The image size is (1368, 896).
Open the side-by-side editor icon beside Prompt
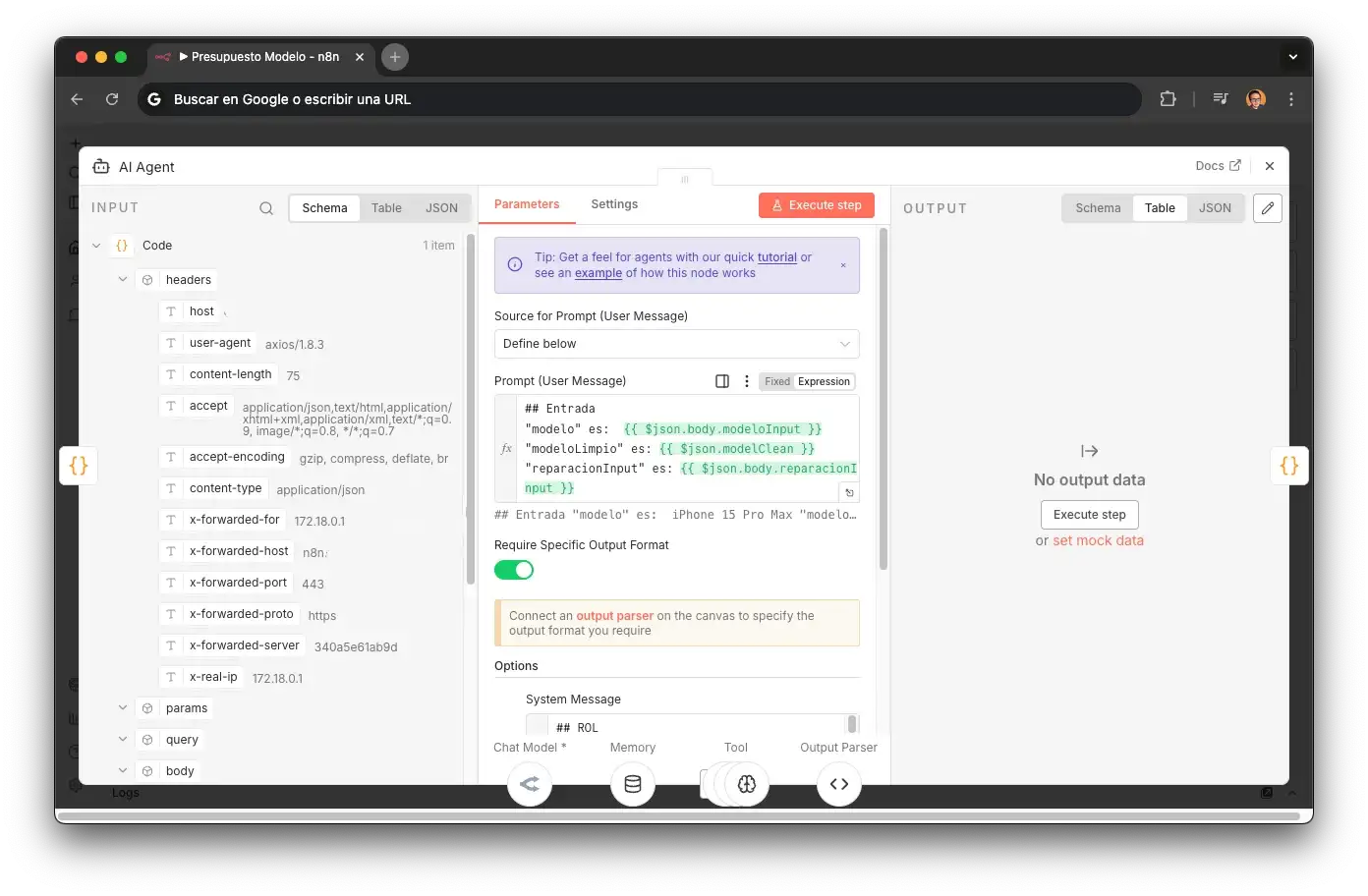[722, 380]
